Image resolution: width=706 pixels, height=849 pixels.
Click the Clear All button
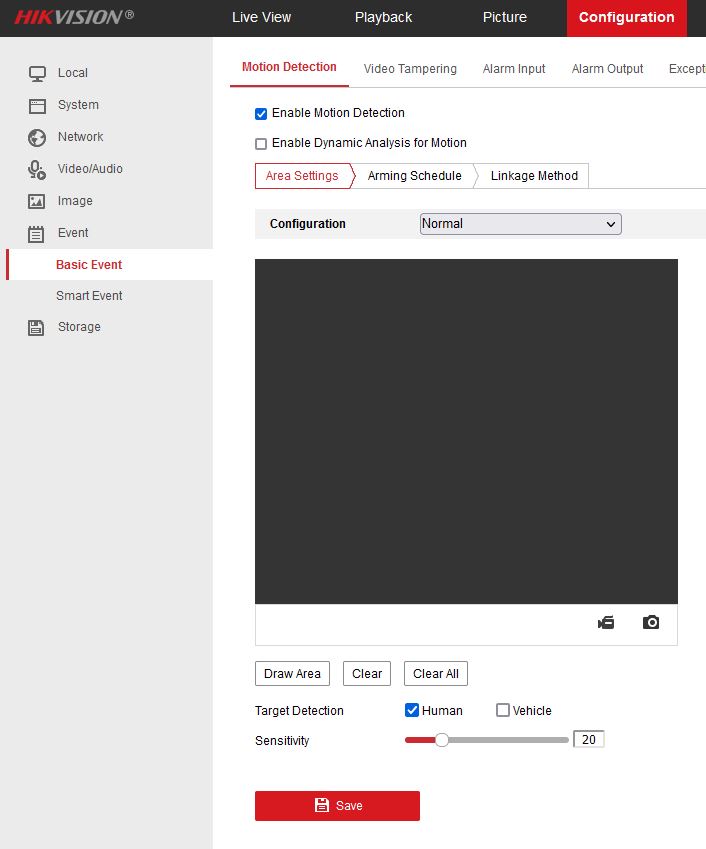[435, 674]
